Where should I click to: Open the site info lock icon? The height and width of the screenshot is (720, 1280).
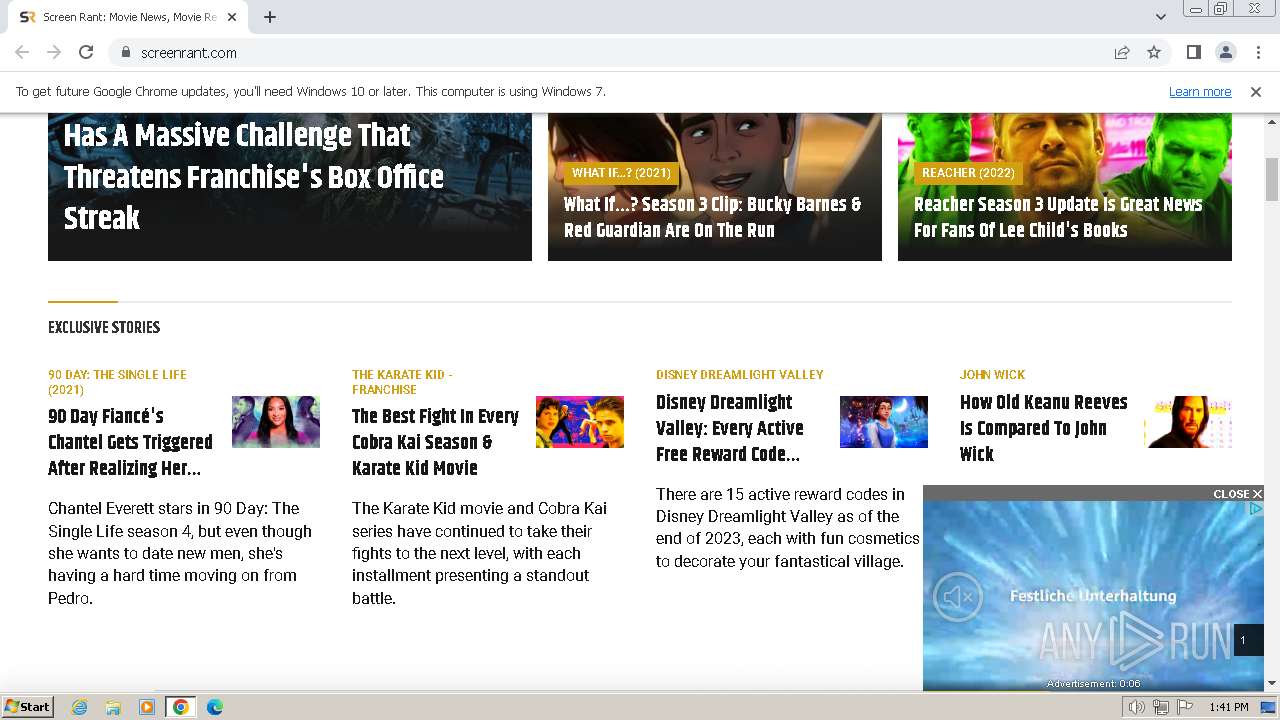125,52
